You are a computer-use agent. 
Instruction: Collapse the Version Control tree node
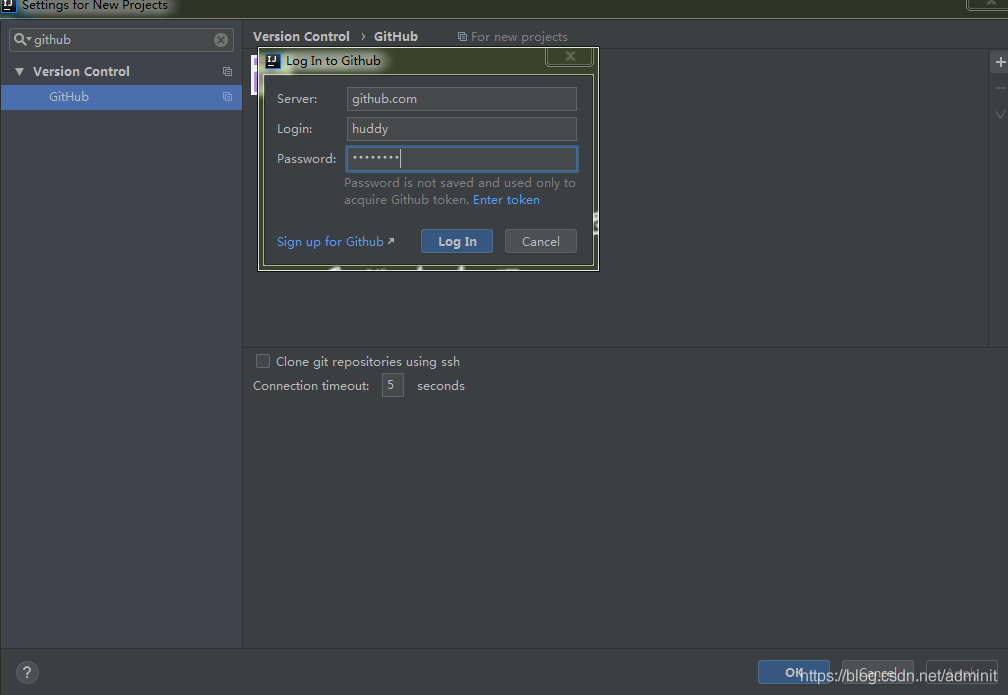click(x=19, y=71)
